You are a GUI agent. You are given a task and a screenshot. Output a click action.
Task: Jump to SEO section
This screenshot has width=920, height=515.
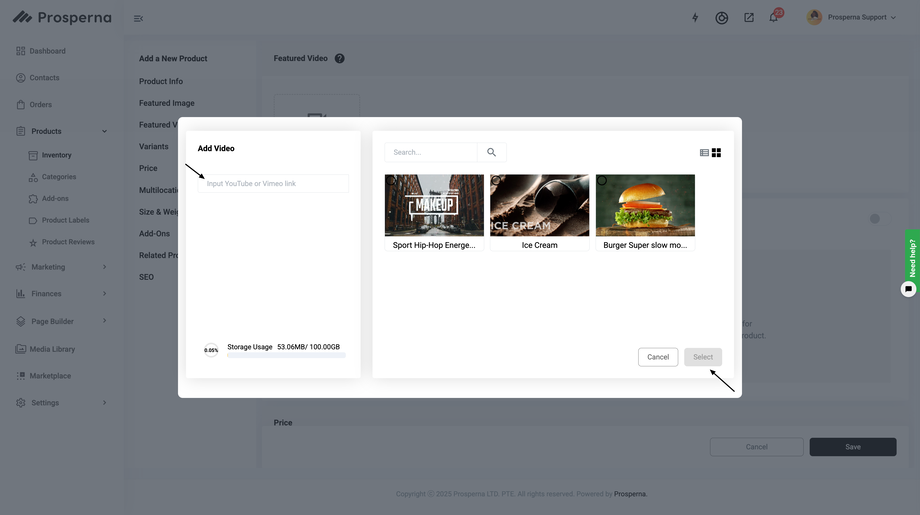(146, 277)
